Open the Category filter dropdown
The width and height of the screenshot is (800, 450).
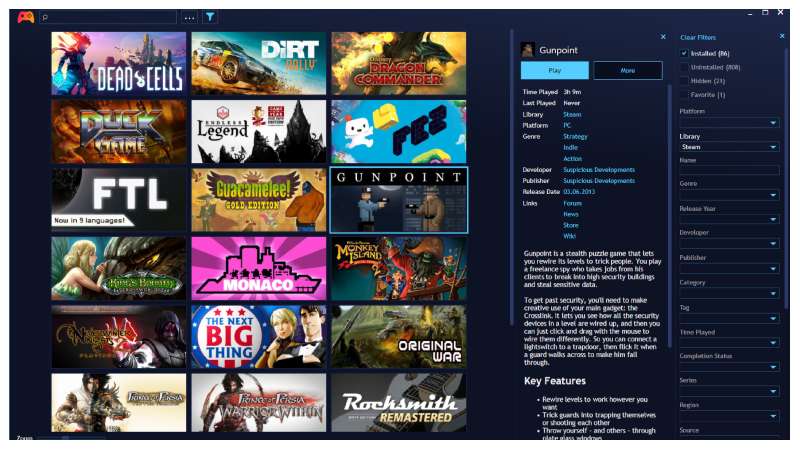point(729,293)
